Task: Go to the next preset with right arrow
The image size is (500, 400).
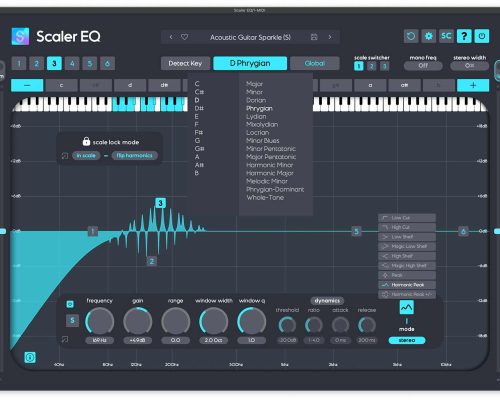Action: (x=330, y=37)
